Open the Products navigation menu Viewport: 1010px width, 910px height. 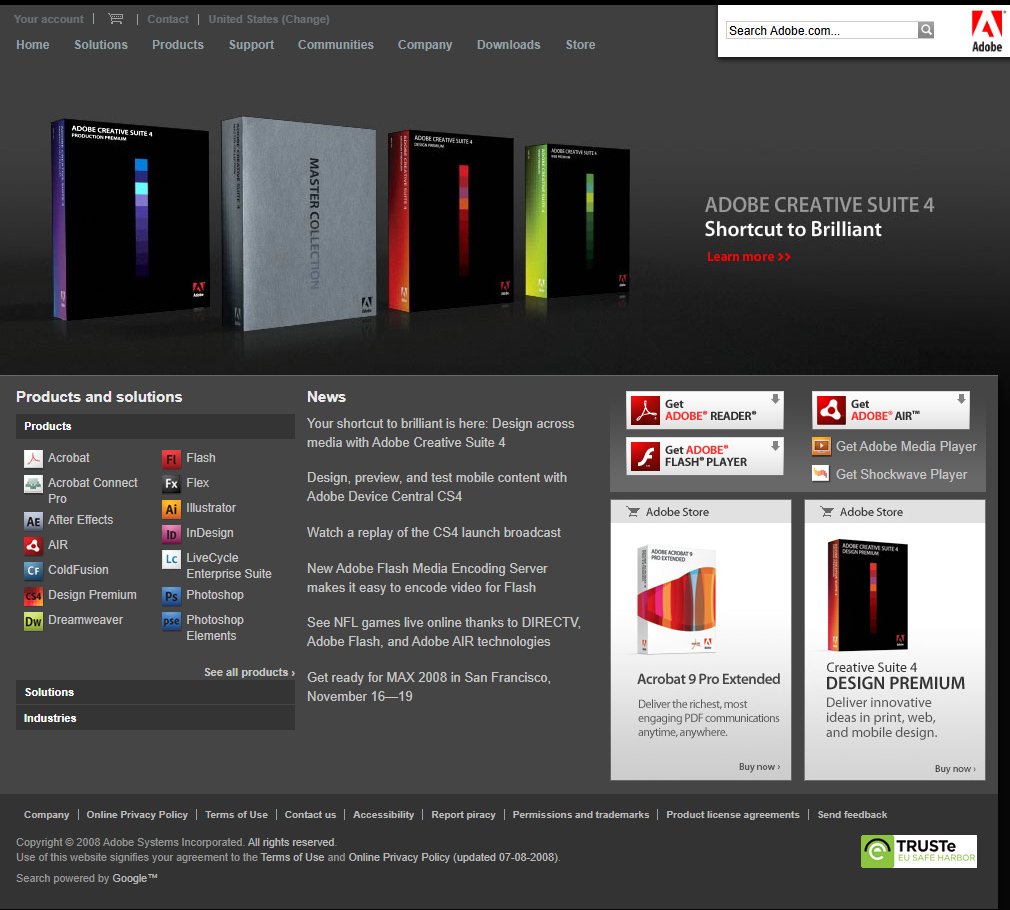tap(178, 44)
